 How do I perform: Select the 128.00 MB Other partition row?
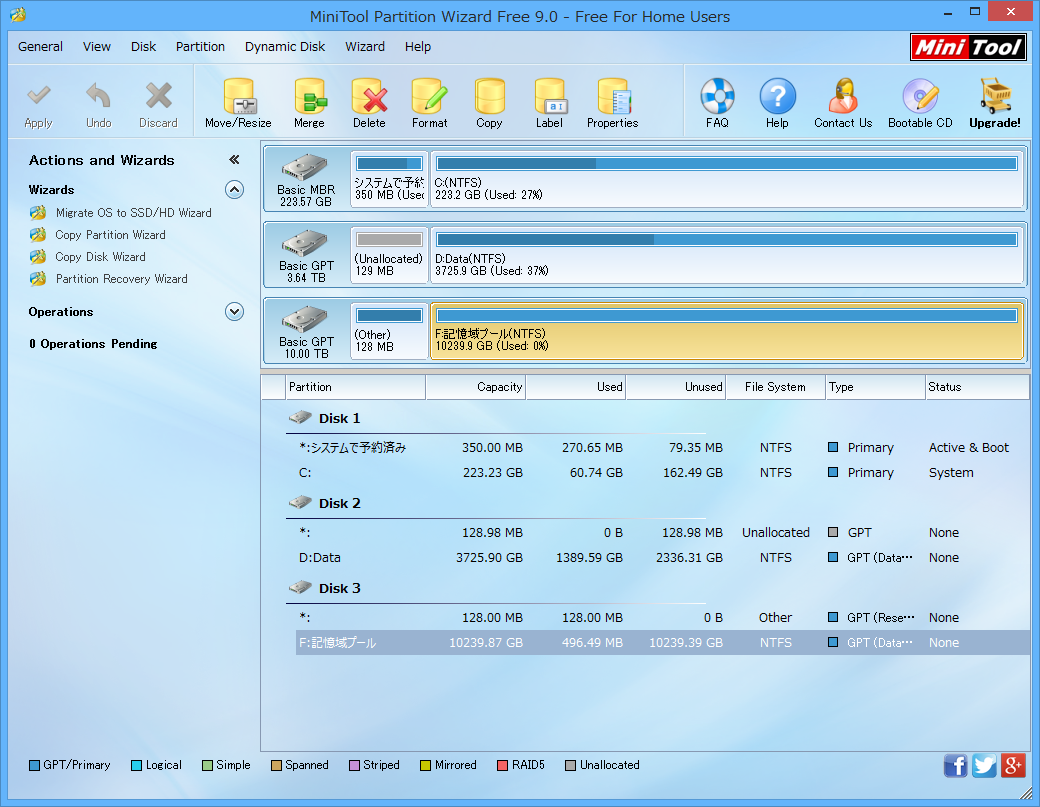pyautogui.click(x=663, y=617)
